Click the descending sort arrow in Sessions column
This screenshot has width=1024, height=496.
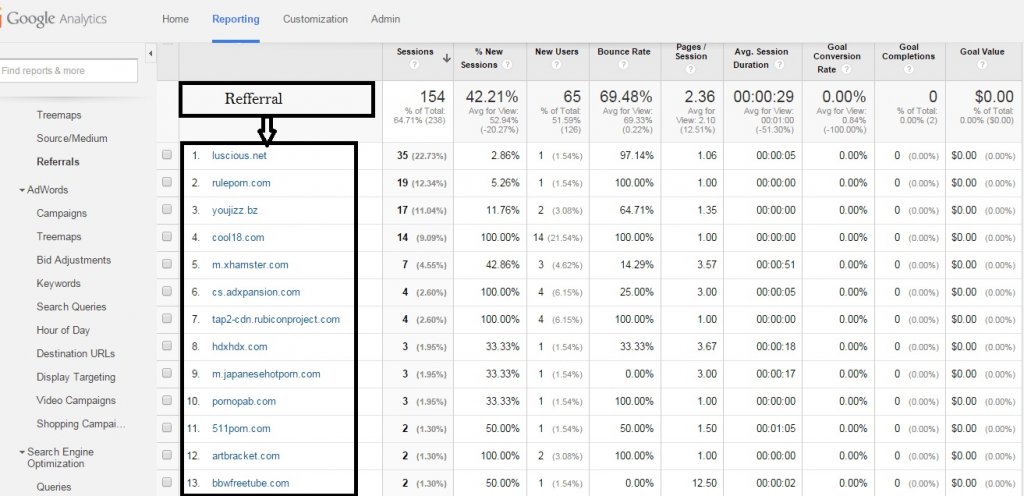coord(447,58)
